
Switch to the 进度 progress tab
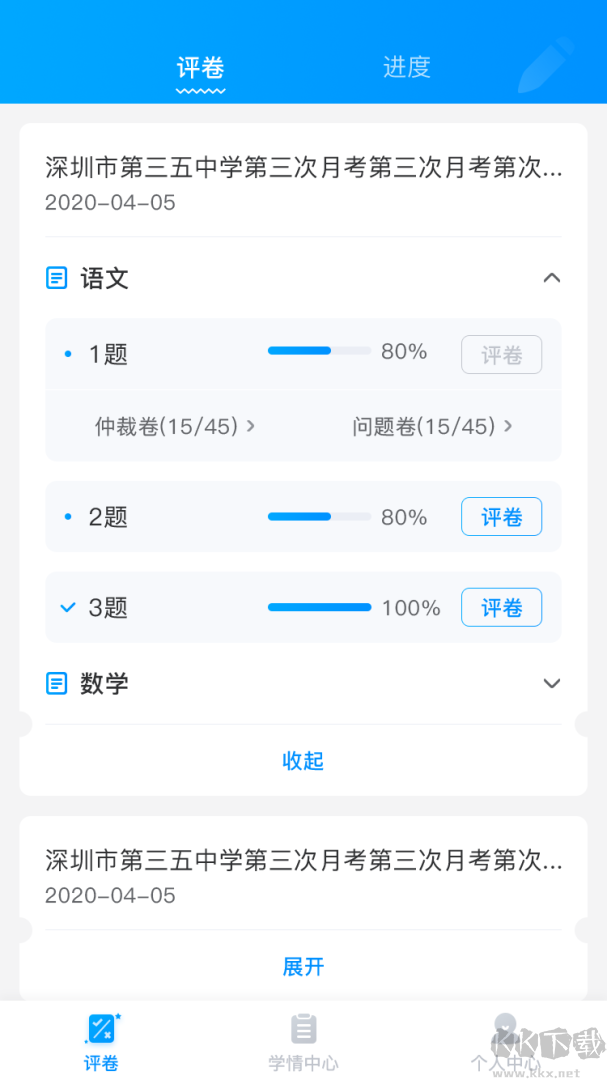coord(406,67)
